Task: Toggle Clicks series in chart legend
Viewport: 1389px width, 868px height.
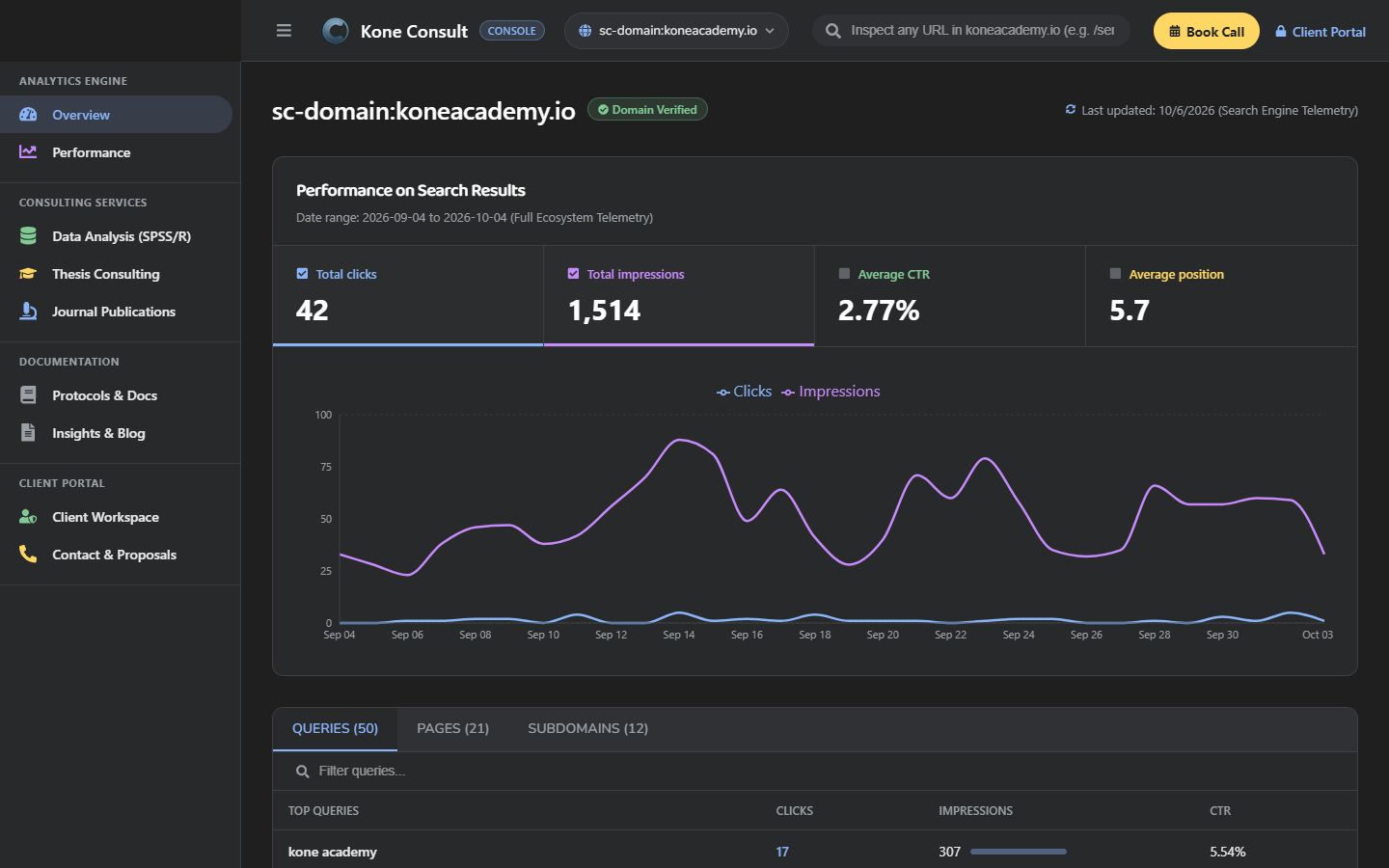Action: 744,392
